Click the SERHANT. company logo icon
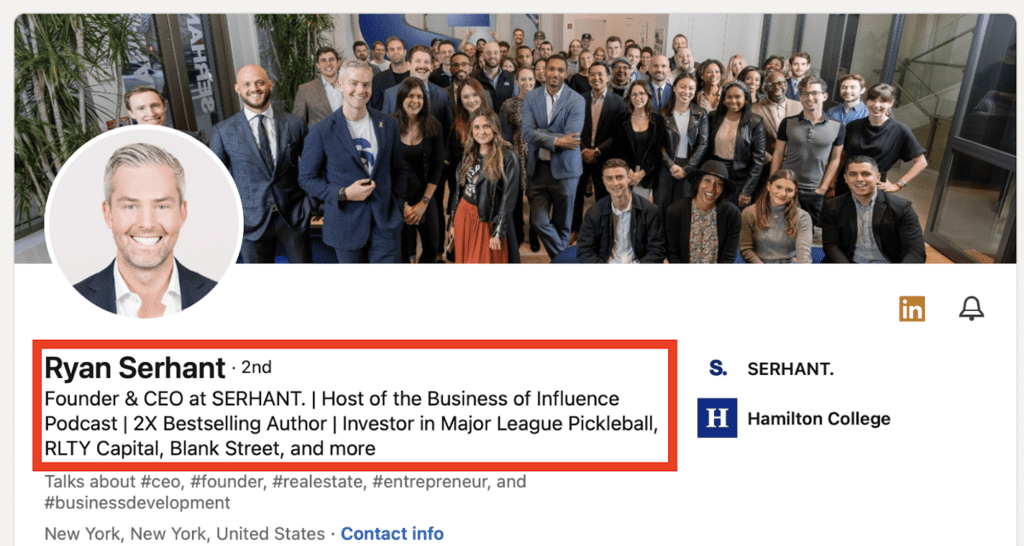This screenshot has width=1024, height=546. click(x=717, y=369)
